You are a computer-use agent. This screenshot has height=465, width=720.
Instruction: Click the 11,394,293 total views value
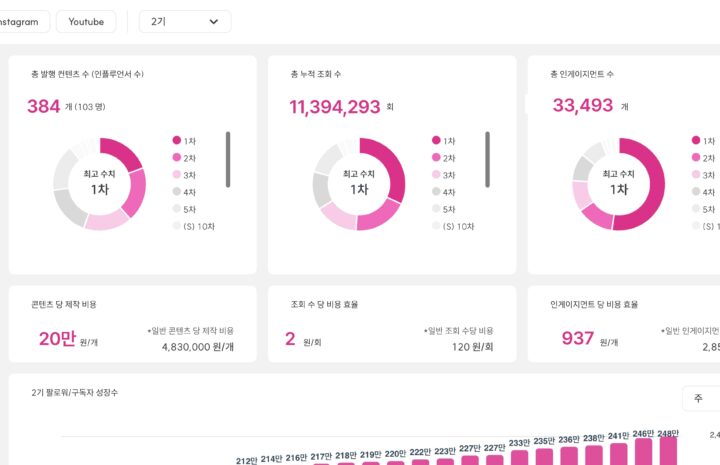click(335, 107)
